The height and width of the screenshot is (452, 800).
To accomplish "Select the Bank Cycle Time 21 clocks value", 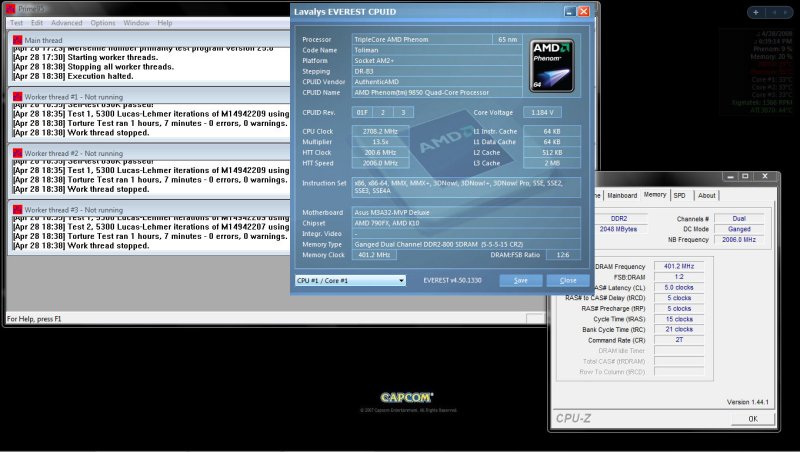I will click(679, 330).
